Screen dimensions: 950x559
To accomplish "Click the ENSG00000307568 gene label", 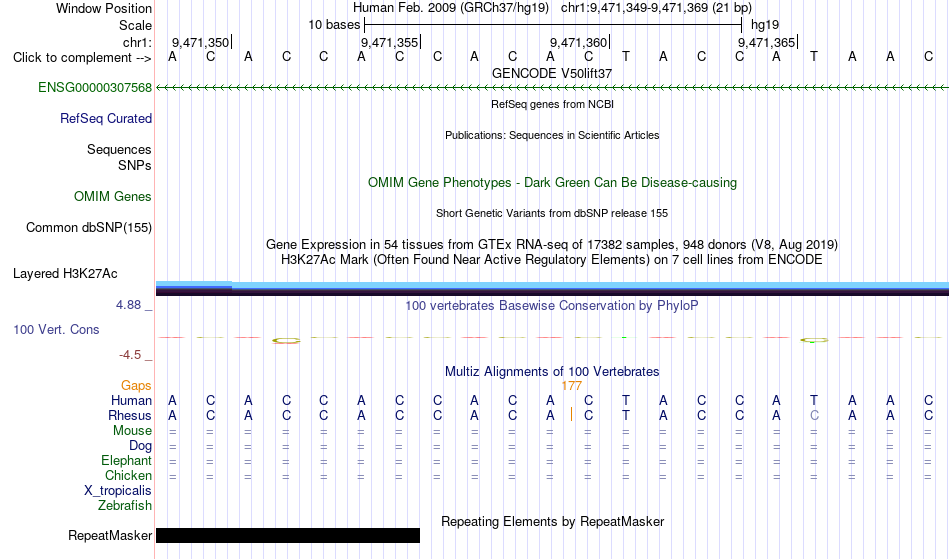I will 95,88.
